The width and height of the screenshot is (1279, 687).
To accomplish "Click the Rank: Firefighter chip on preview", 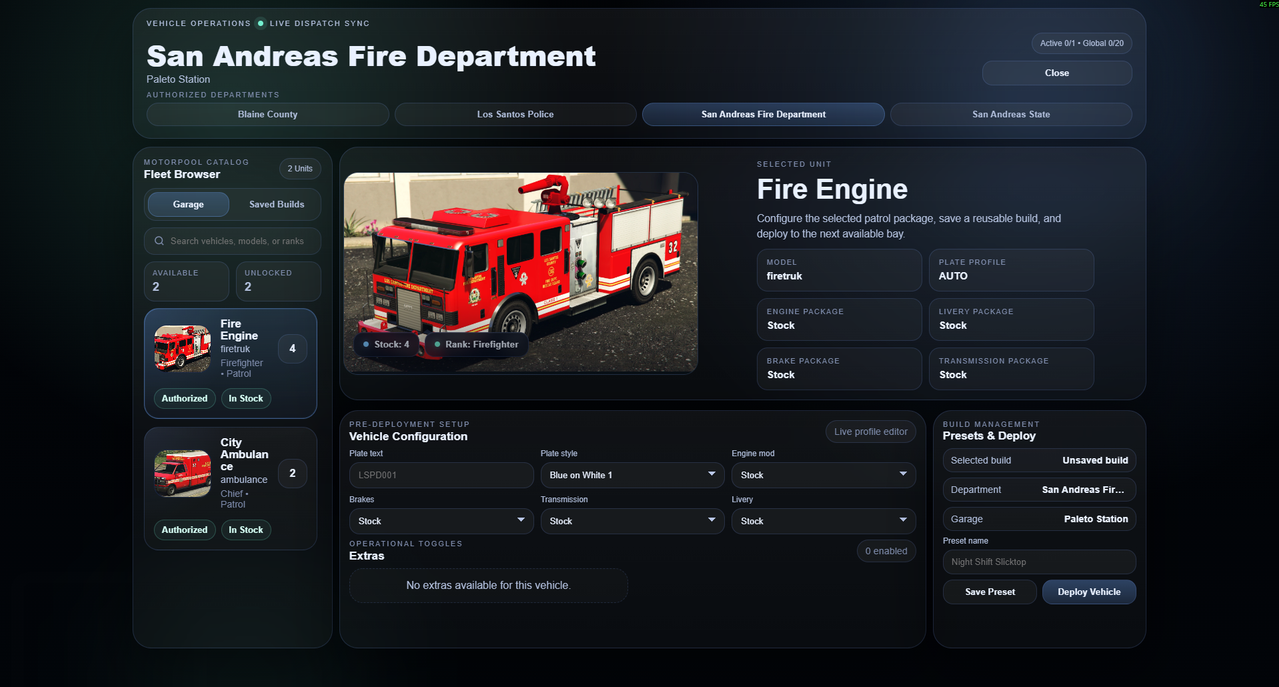I will coord(476,344).
